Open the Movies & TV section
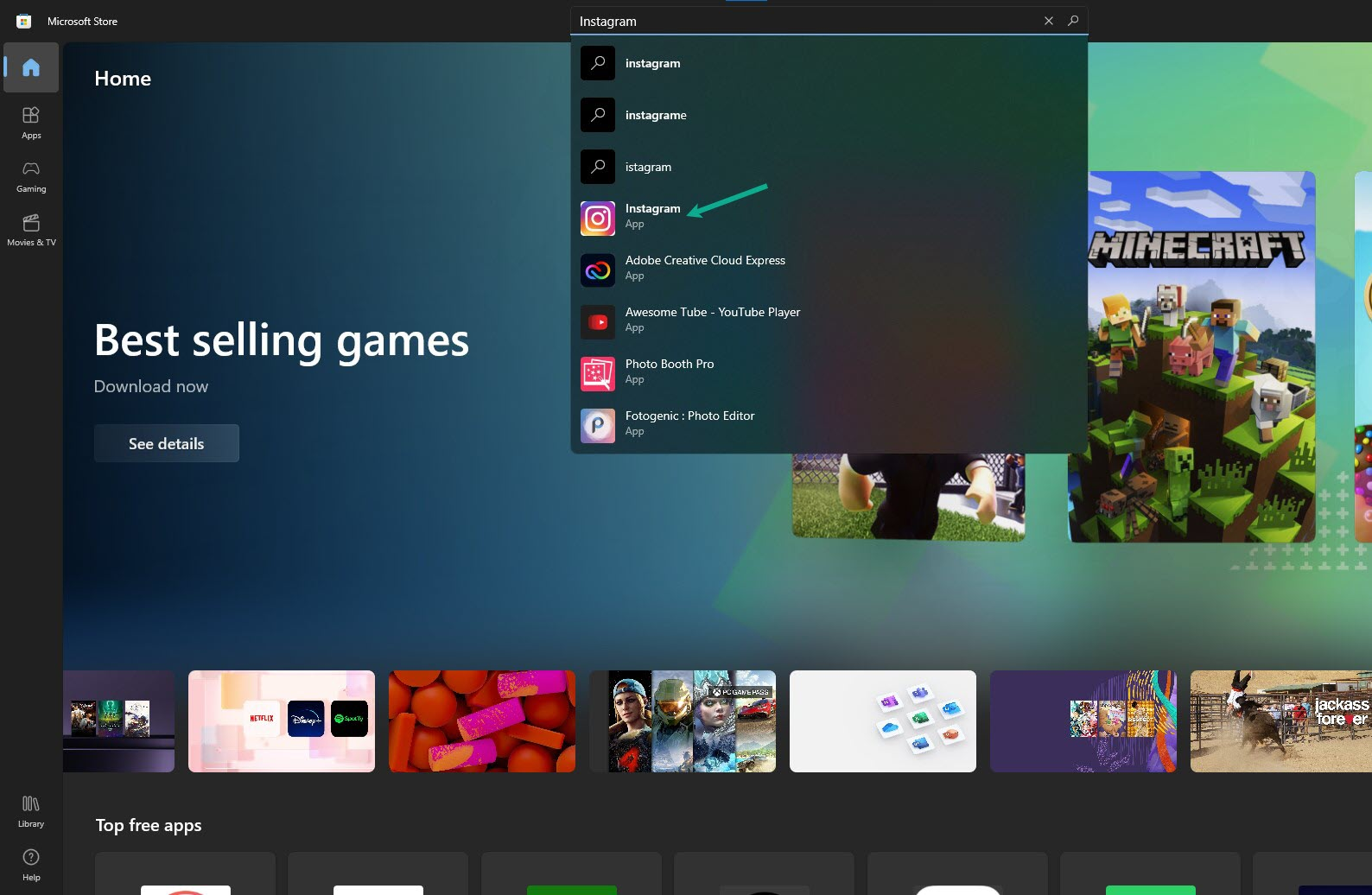Viewport: 1372px width, 895px height. [x=31, y=230]
